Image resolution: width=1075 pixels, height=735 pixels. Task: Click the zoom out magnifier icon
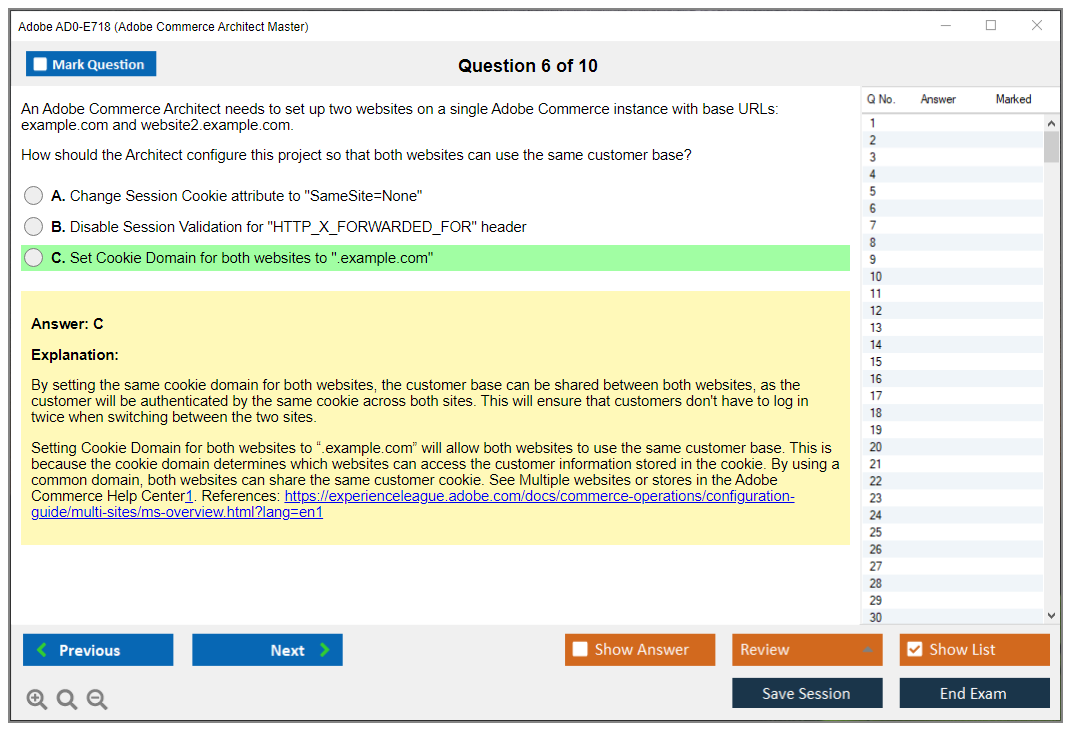(x=97, y=700)
